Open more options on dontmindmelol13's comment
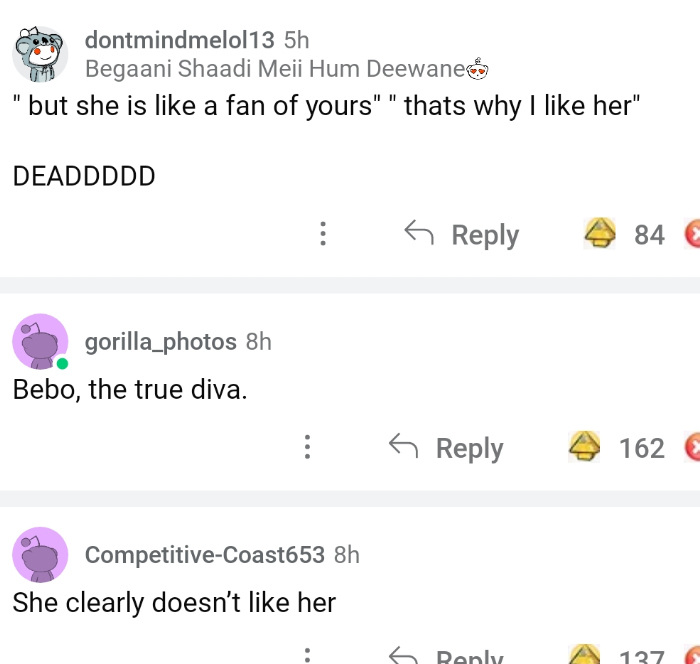 pos(322,235)
